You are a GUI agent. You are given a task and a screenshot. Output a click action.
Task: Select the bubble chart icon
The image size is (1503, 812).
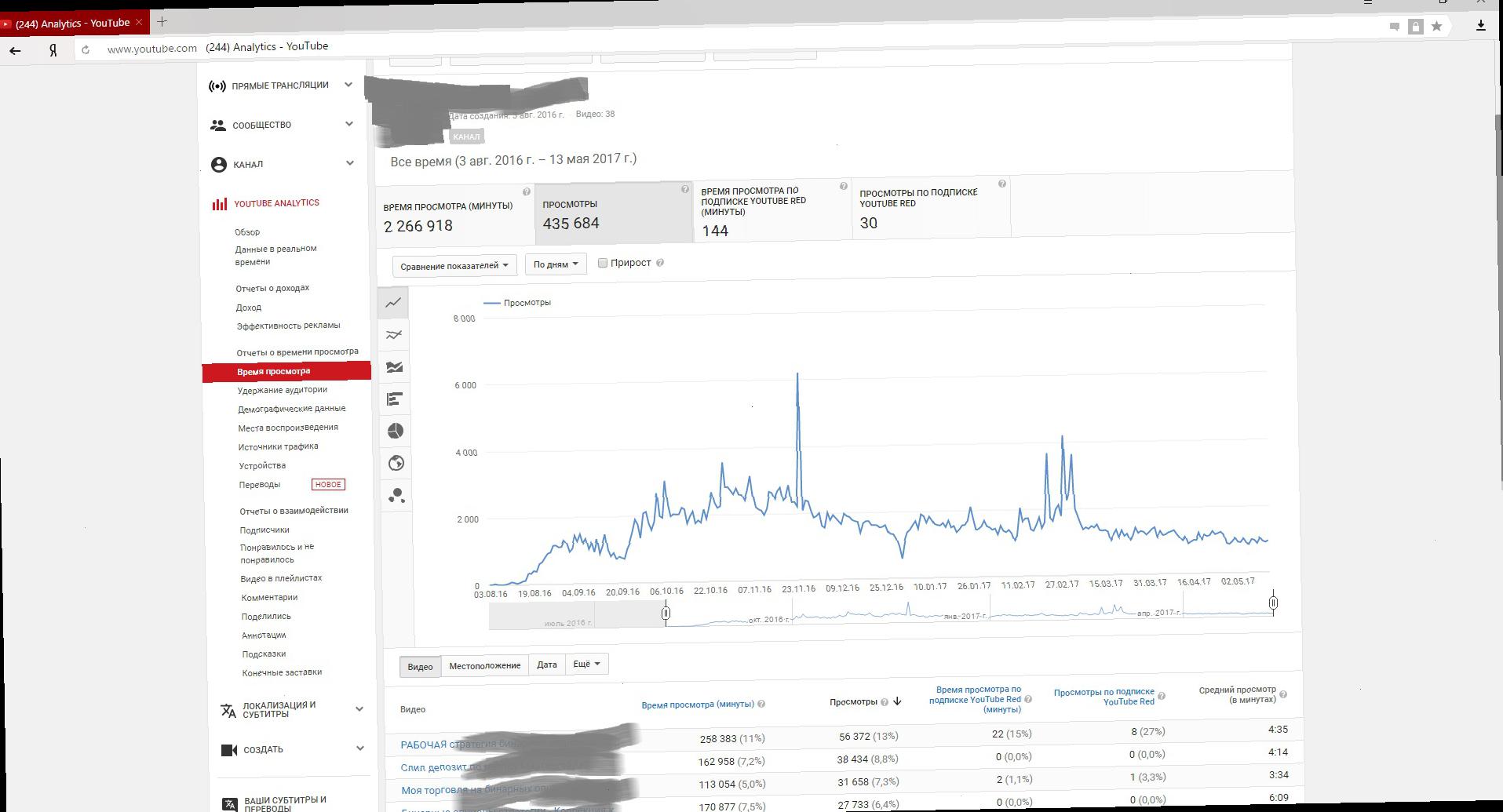pos(397,495)
